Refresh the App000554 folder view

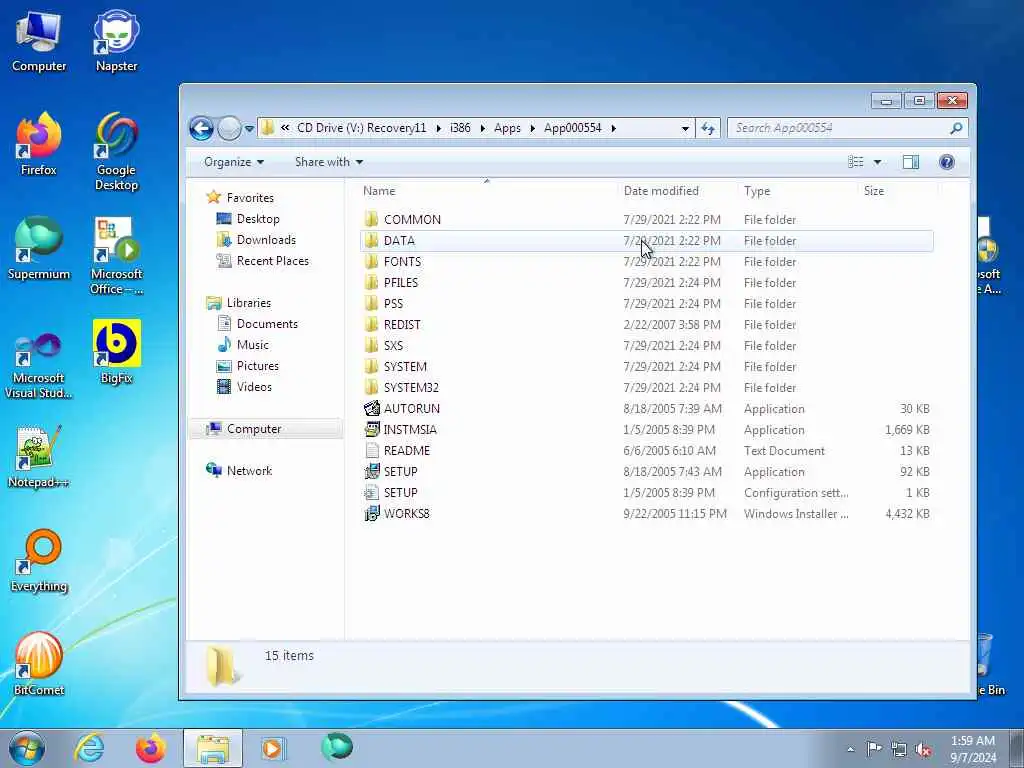coord(708,128)
